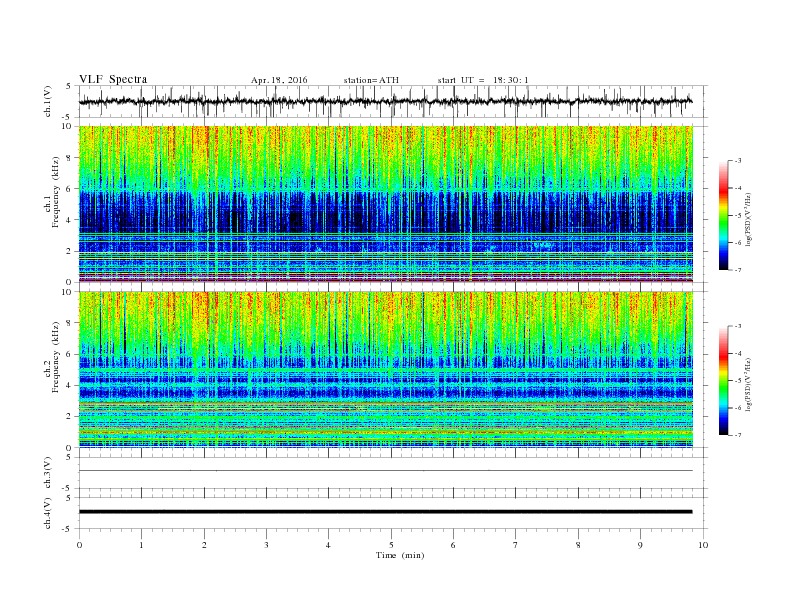Click the ch.1 log(PSD) colorbar label

point(748,220)
